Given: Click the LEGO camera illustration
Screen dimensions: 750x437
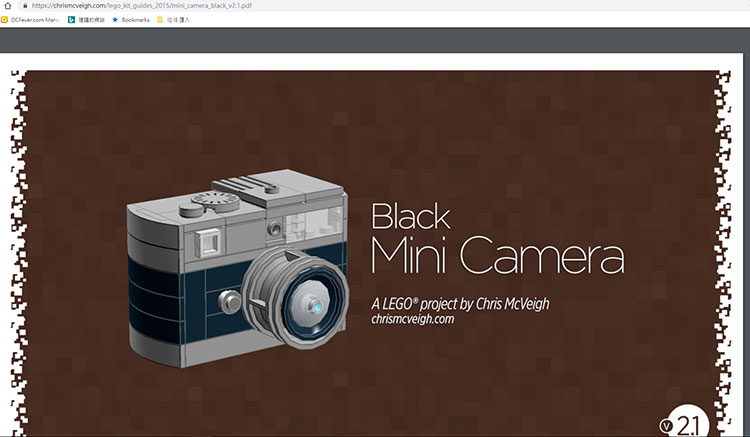Looking at the screenshot, I should pyautogui.click(x=238, y=268).
